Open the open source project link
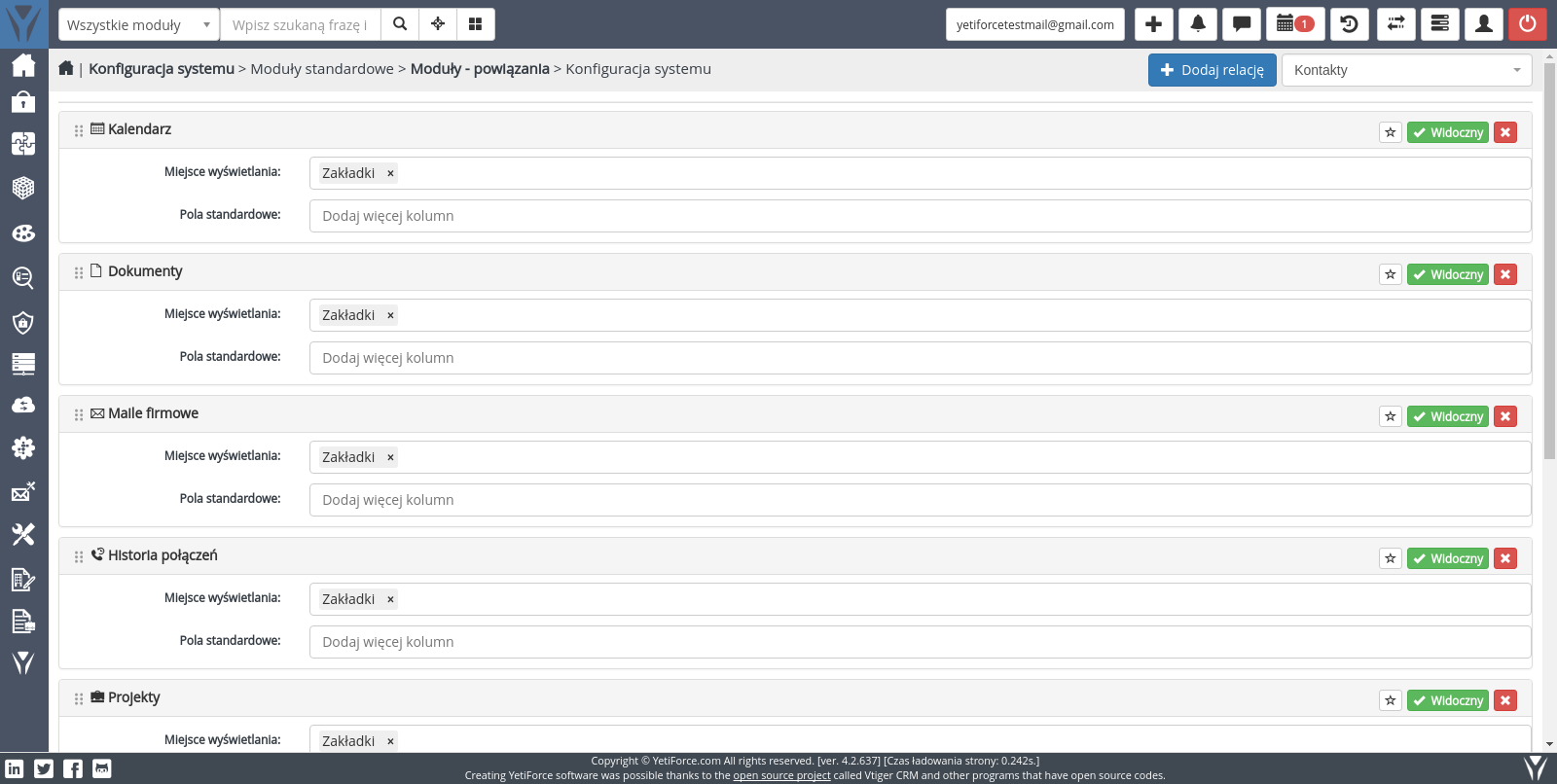 pyautogui.click(x=781, y=775)
